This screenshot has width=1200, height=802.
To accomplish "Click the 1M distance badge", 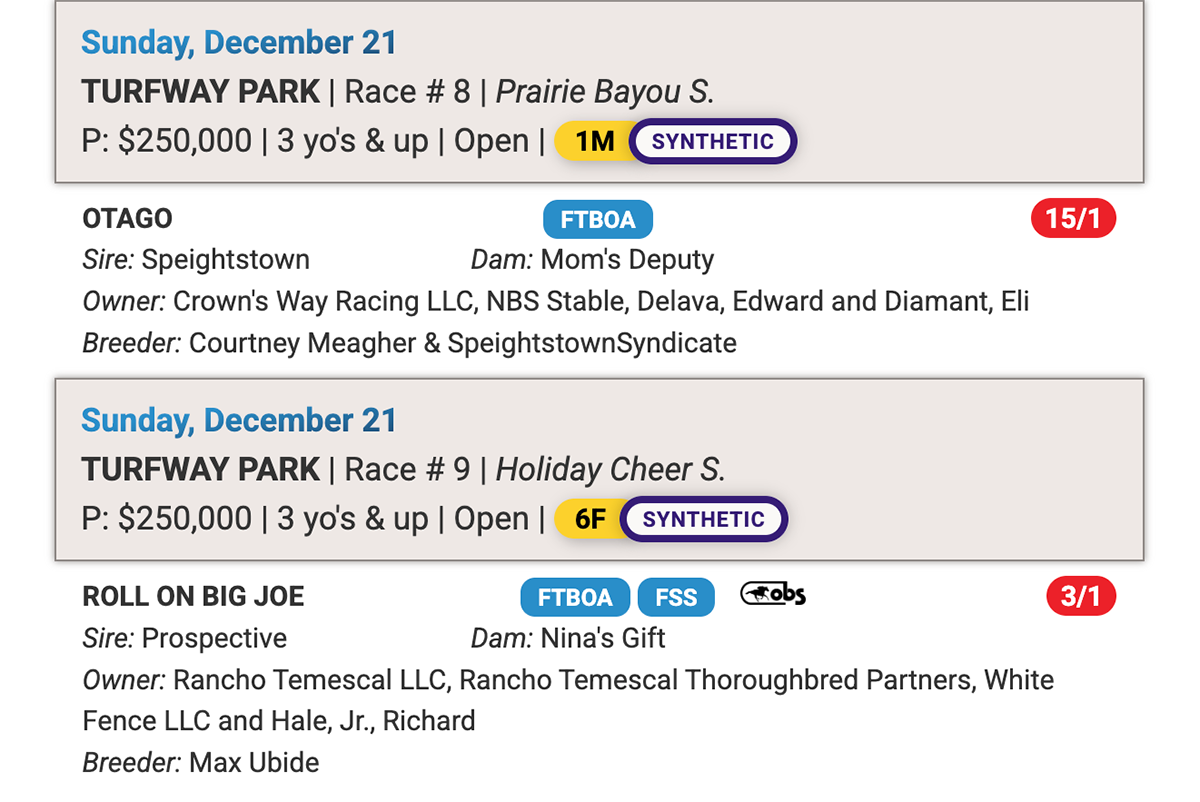I will point(595,142).
